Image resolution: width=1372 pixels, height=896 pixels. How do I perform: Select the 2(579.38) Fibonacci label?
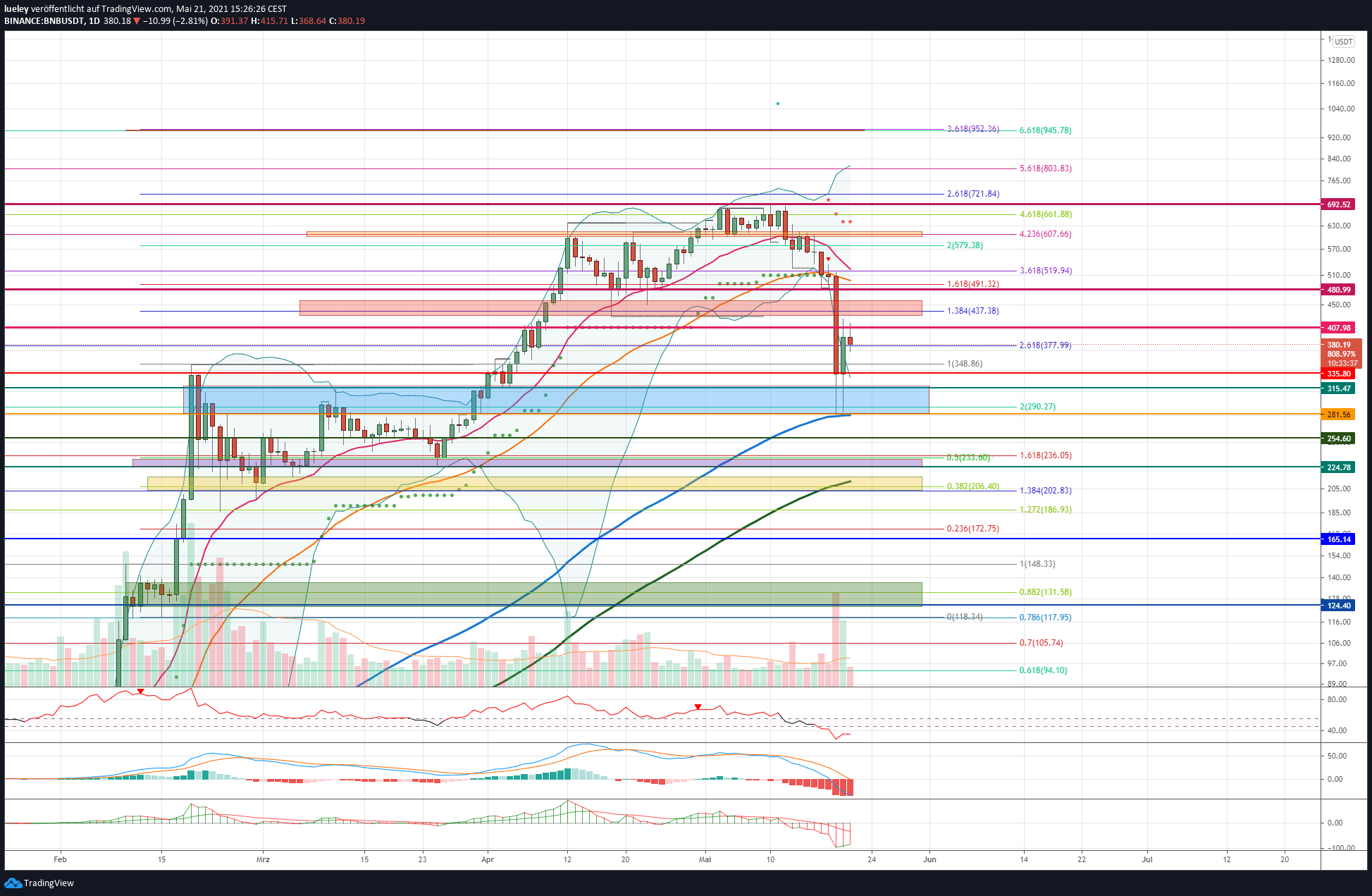coord(964,245)
